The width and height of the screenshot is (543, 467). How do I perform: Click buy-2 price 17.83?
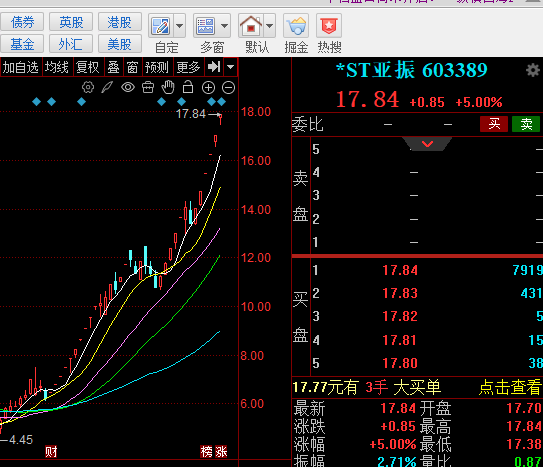(x=400, y=293)
